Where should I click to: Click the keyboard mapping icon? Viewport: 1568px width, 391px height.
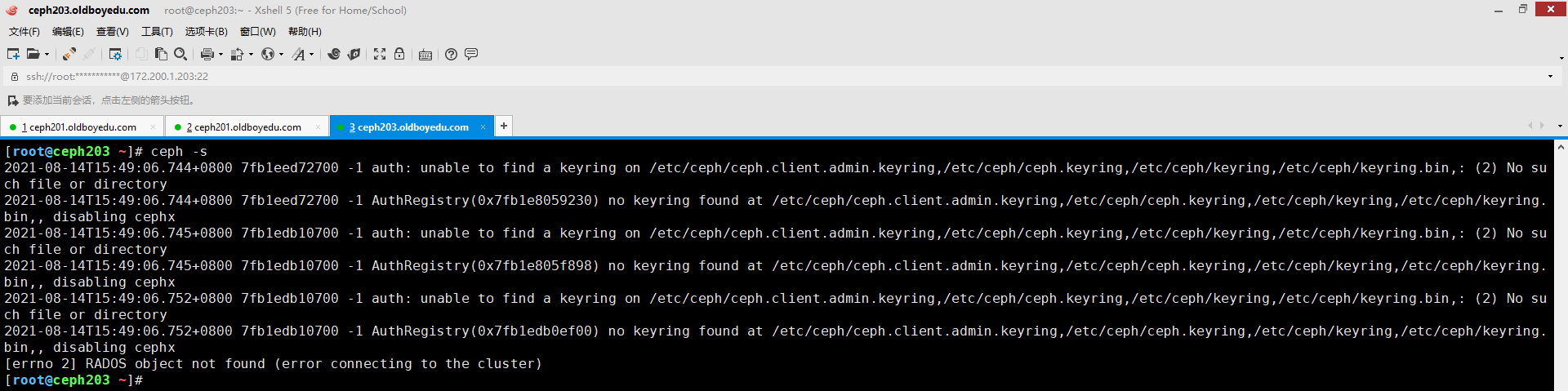[425, 55]
